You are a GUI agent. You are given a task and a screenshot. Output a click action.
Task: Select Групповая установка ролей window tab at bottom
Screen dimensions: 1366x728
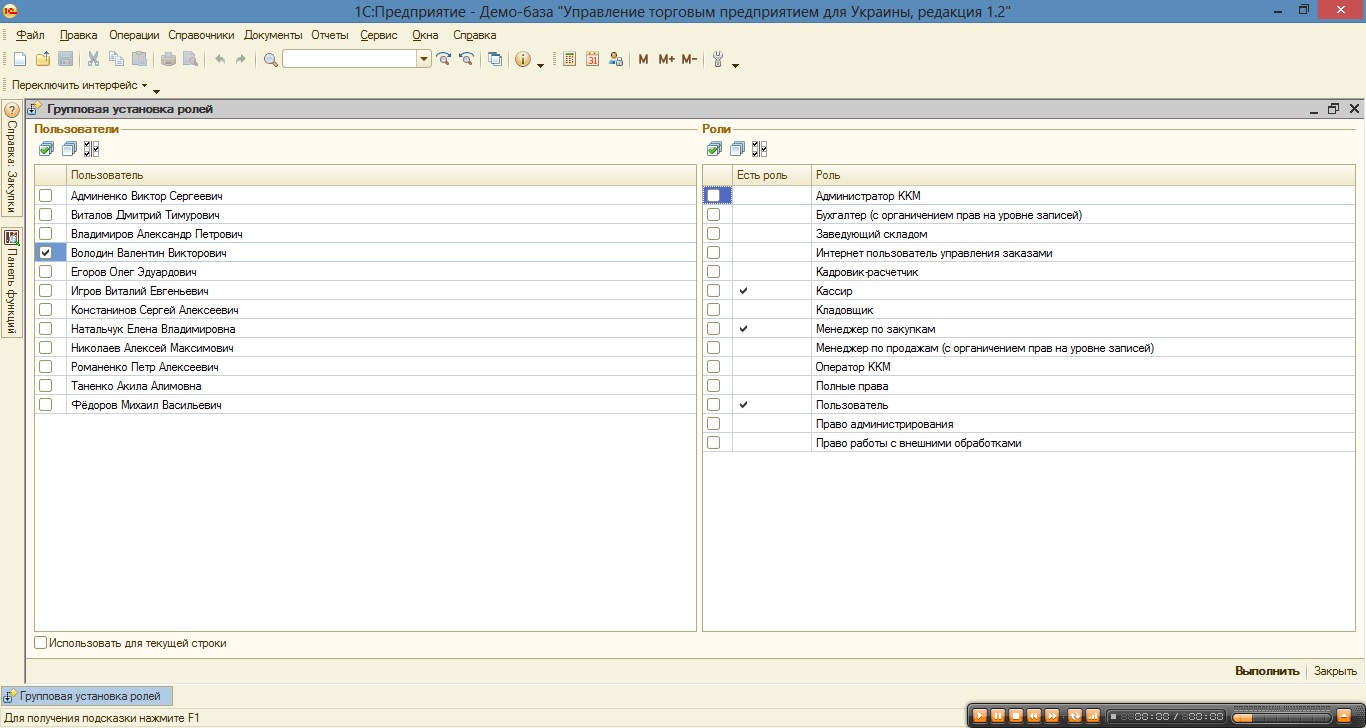88,696
